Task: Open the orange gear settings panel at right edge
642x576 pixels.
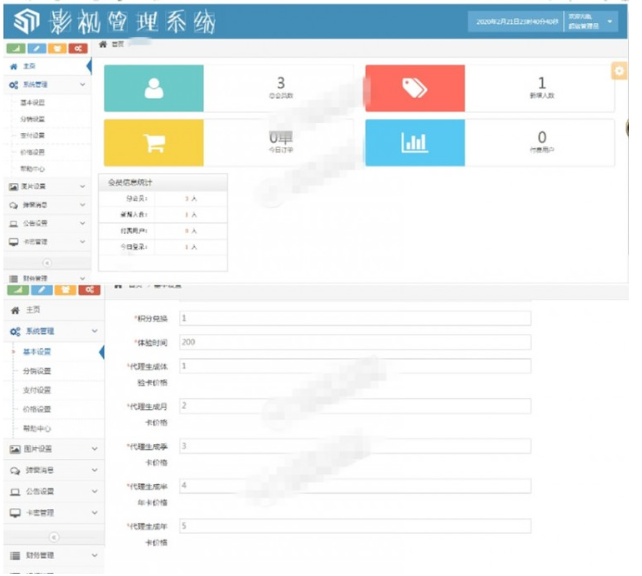Action: click(x=619, y=70)
